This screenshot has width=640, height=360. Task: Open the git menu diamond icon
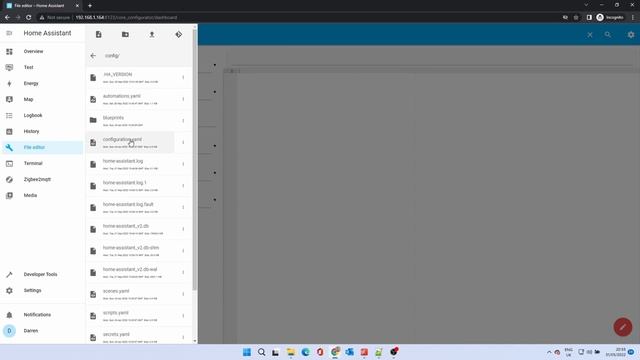(178, 35)
